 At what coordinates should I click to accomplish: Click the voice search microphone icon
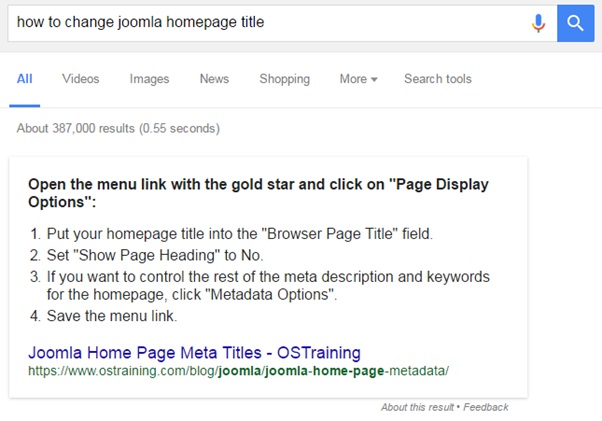click(539, 22)
